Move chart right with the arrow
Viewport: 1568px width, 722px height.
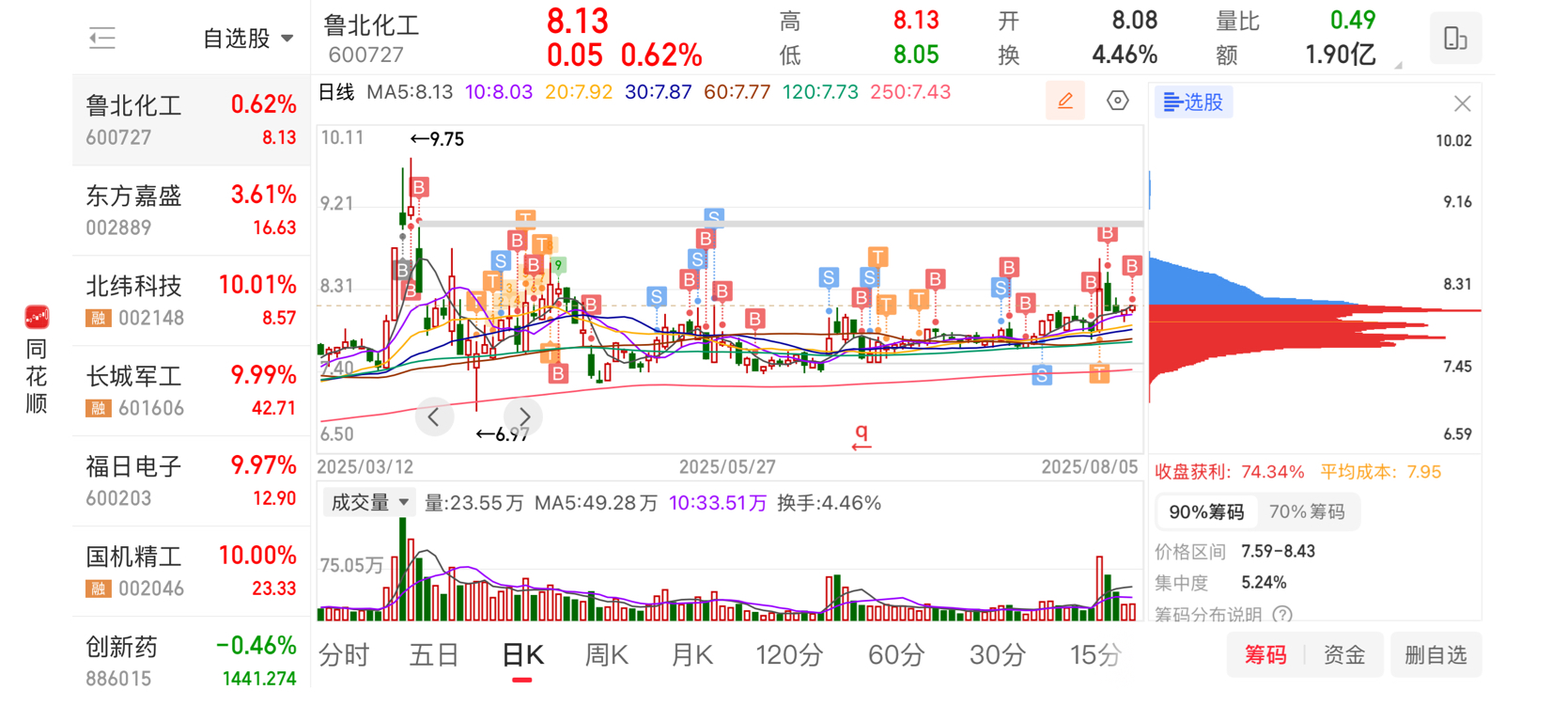click(x=524, y=416)
